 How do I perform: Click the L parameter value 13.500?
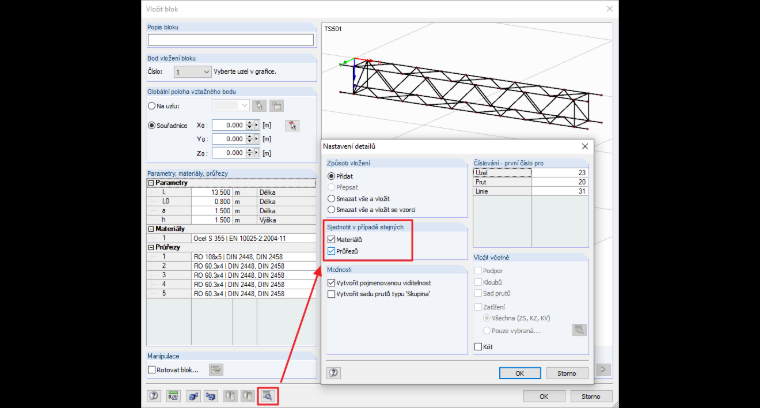click(212, 192)
